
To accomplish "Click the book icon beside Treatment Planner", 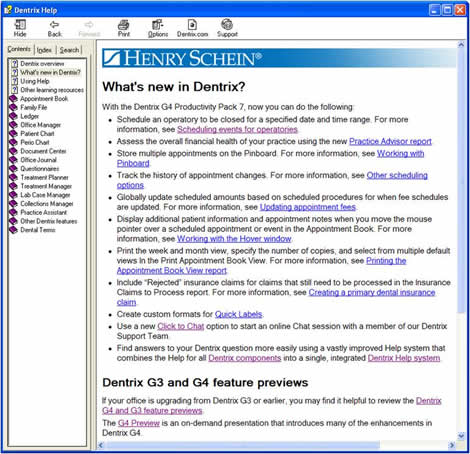I will 13,177.
